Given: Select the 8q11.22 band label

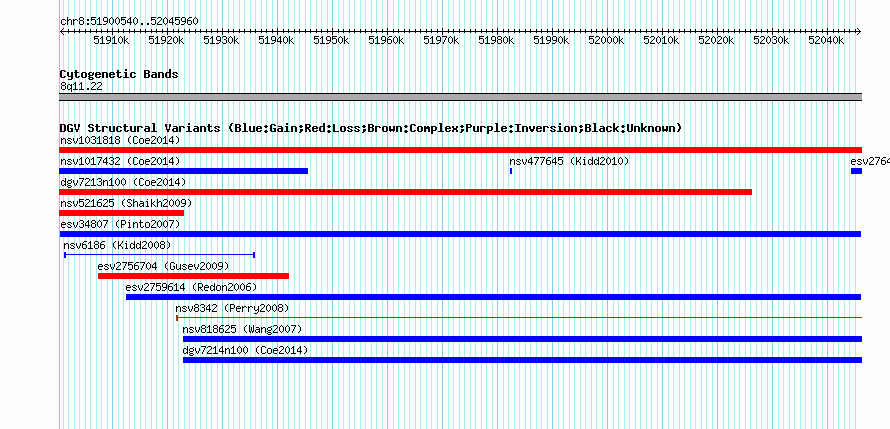Looking at the screenshot, I should tap(81, 86).
